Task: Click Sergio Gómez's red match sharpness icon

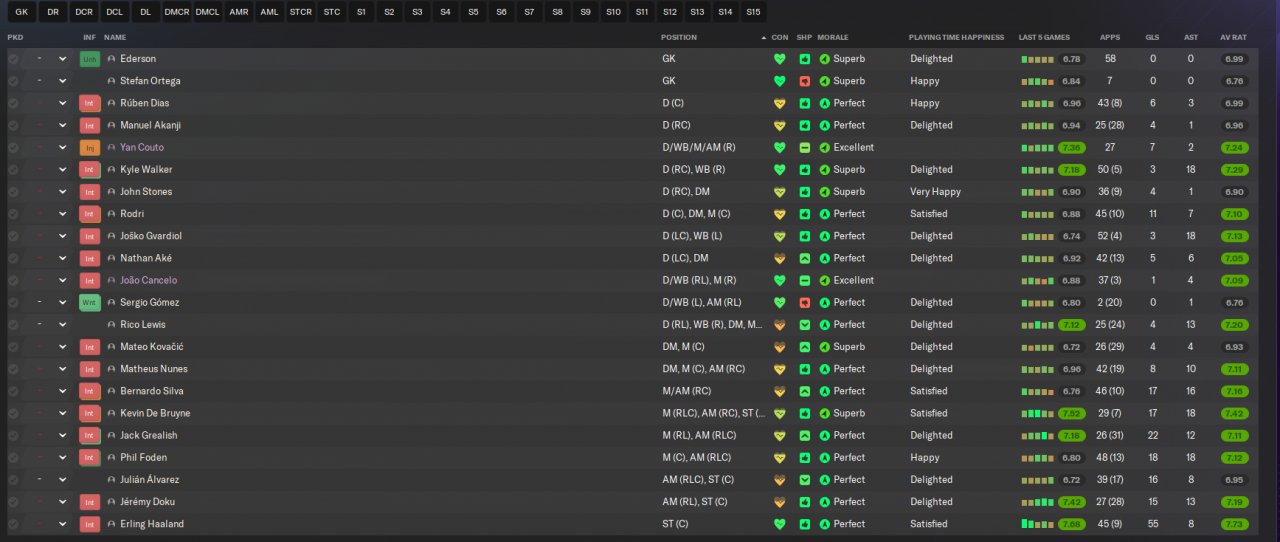Action: pyautogui.click(x=804, y=302)
